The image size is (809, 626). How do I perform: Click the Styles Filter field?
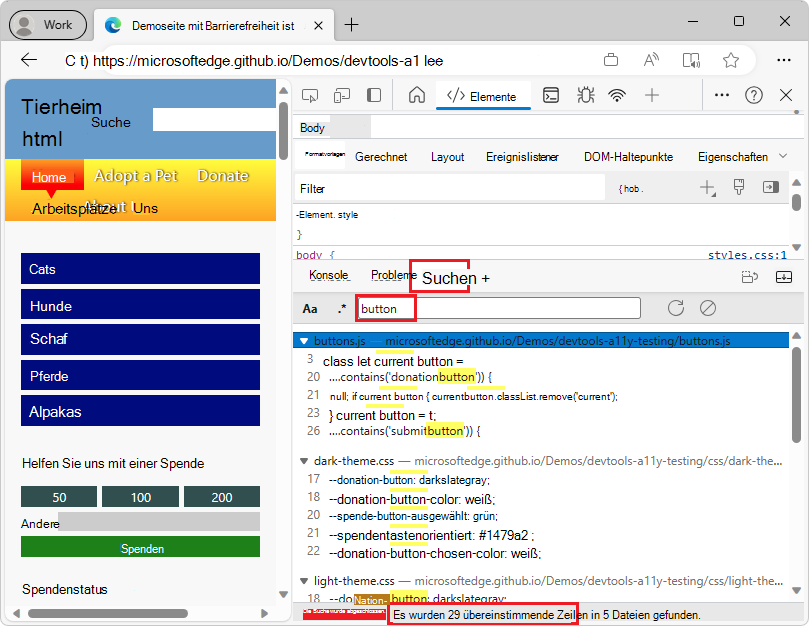[x=450, y=188]
